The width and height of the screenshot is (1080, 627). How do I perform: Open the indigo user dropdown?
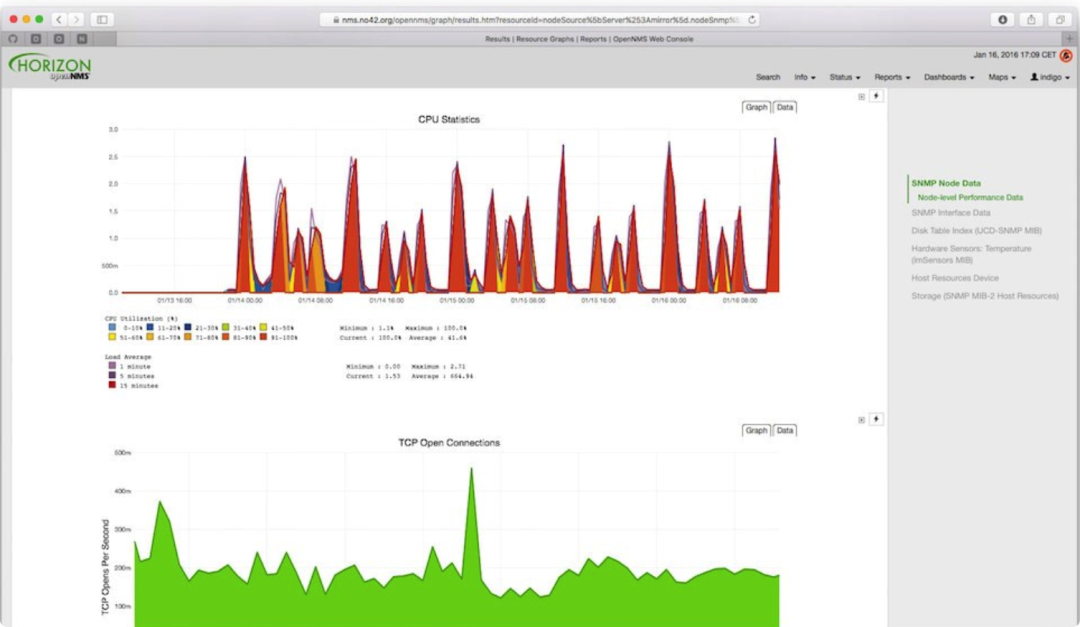tap(1050, 77)
